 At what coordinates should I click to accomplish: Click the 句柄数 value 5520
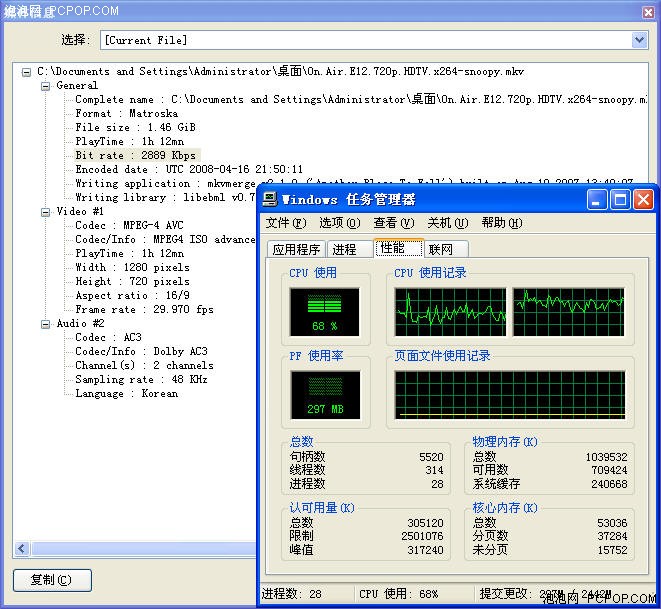pyautogui.click(x=431, y=457)
